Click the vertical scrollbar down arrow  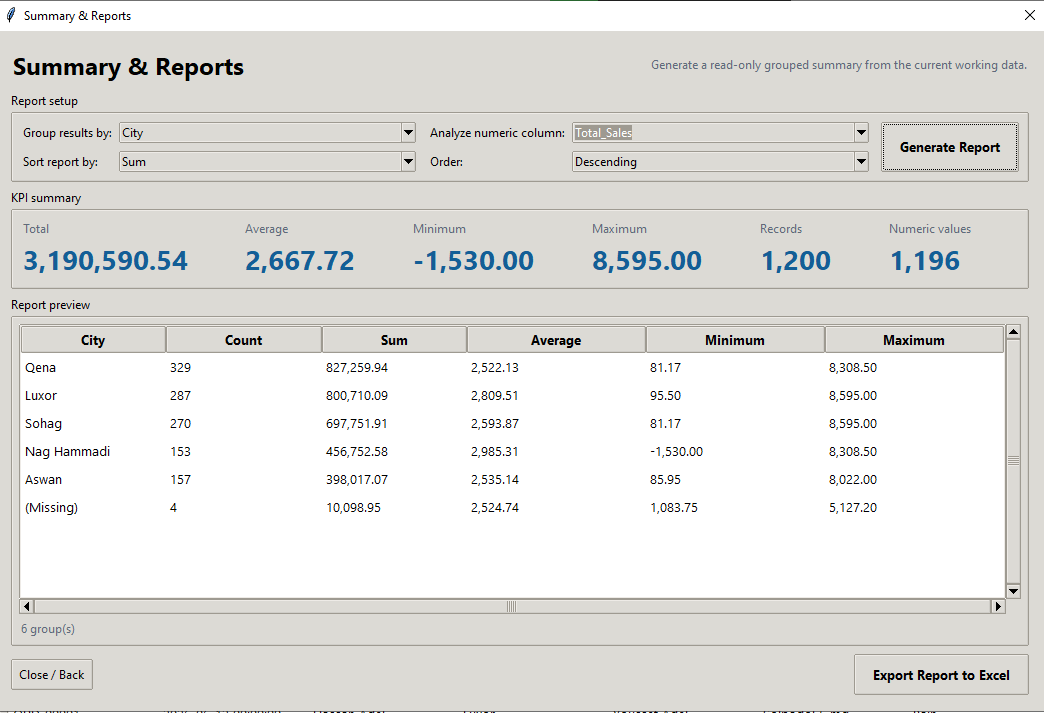click(x=1013, y=591)
